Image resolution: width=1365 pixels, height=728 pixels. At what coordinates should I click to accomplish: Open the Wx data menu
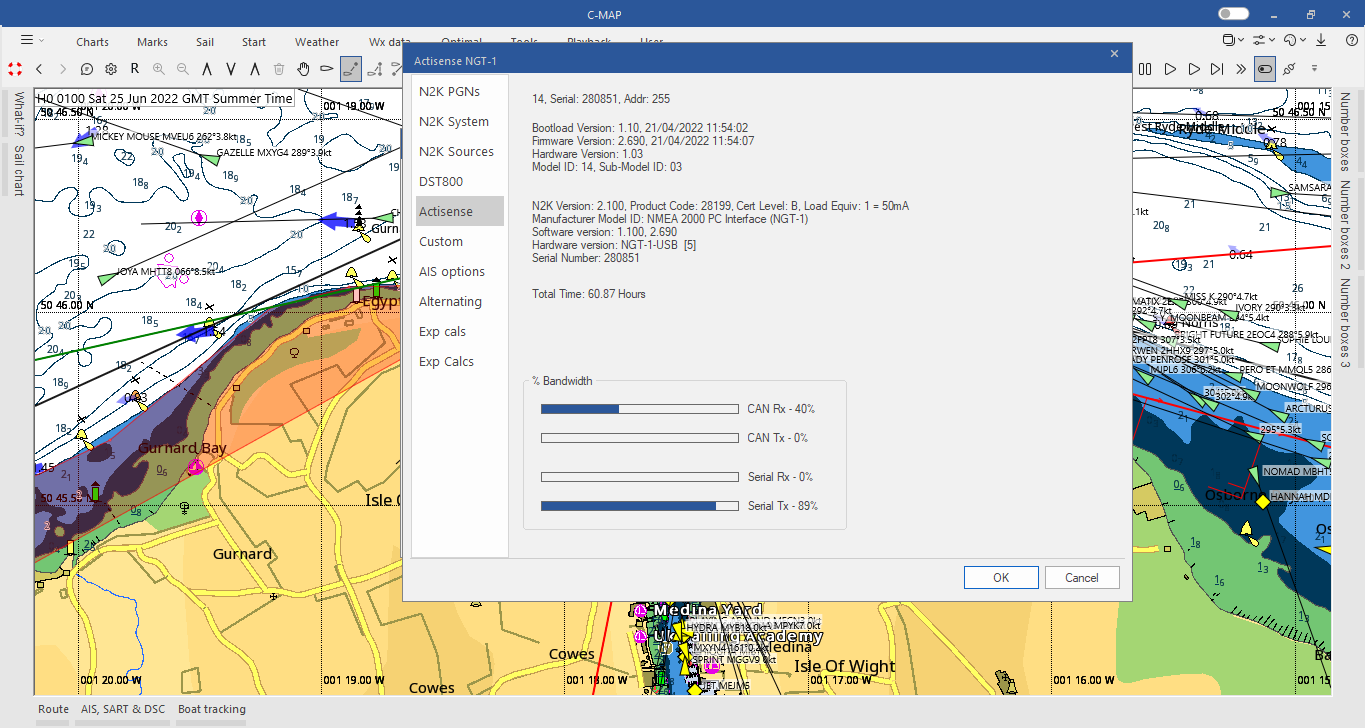pyautogui.click(x=390, y=42)
